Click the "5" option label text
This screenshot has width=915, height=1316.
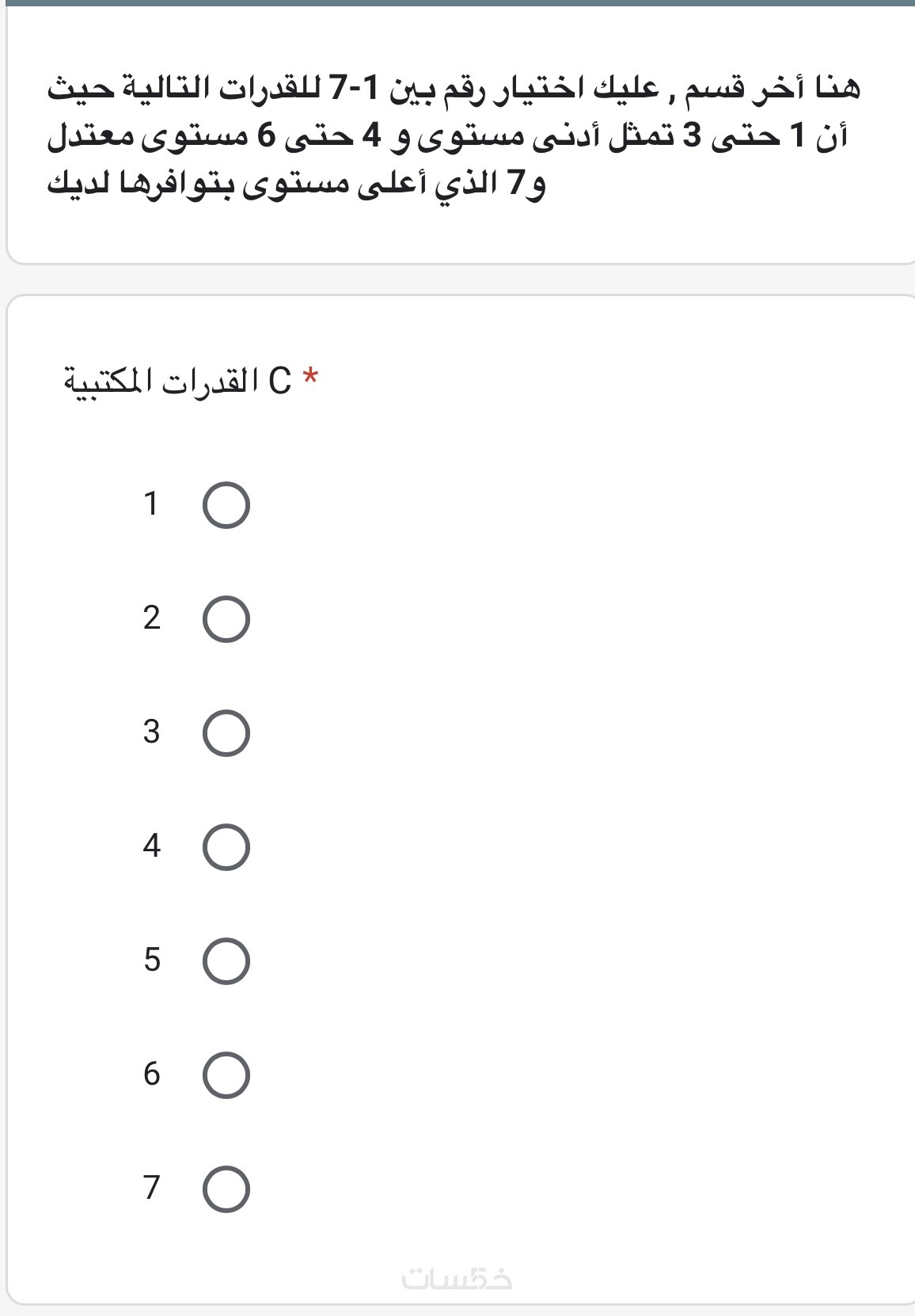tap(151, 960)
